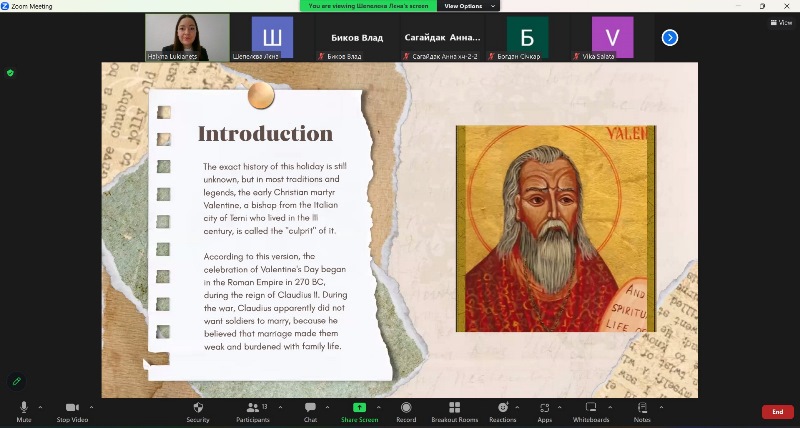
Task: Close the Zoom Meeting window
Action: click(x=787, y=6)
